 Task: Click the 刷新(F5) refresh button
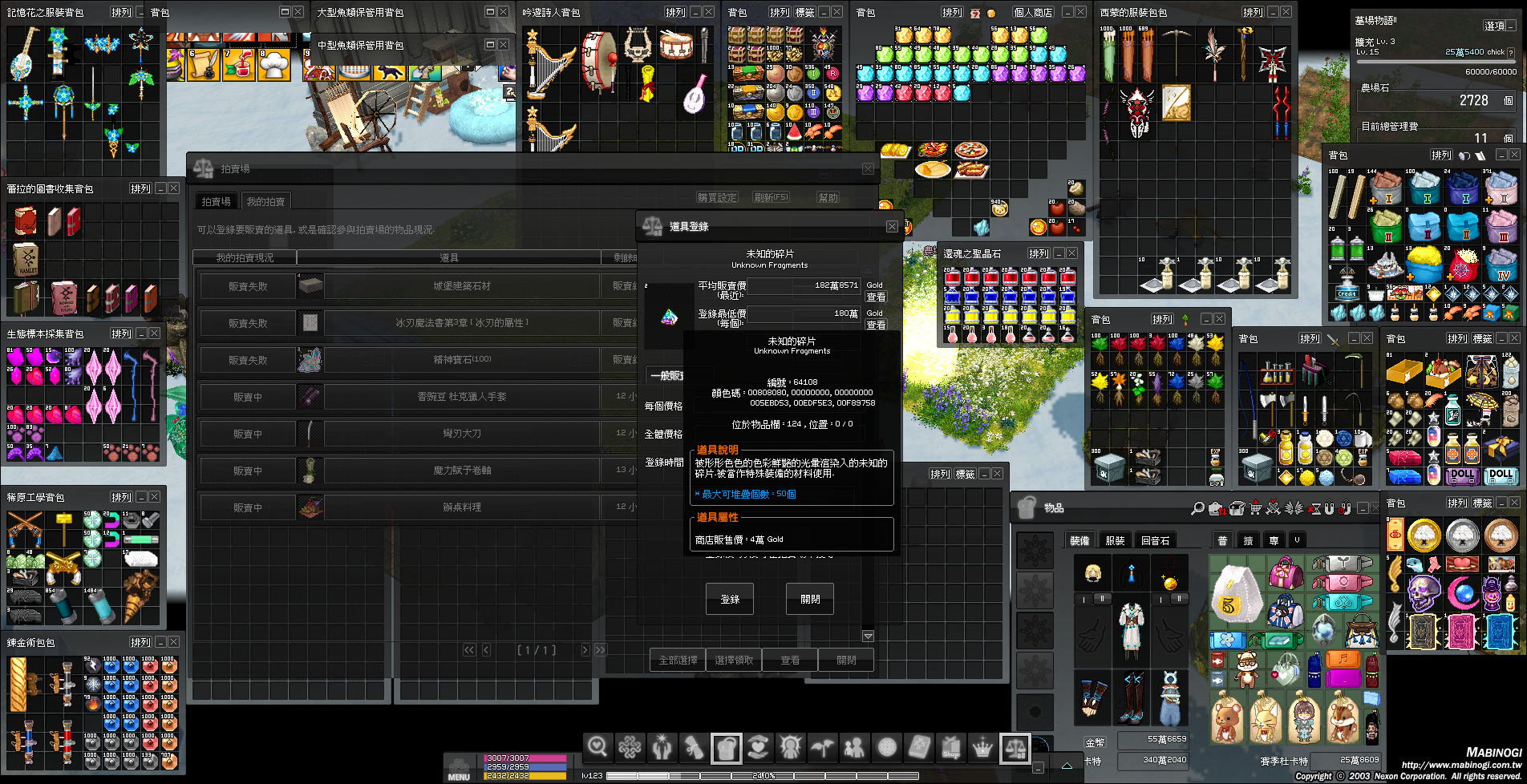[772, 197]
